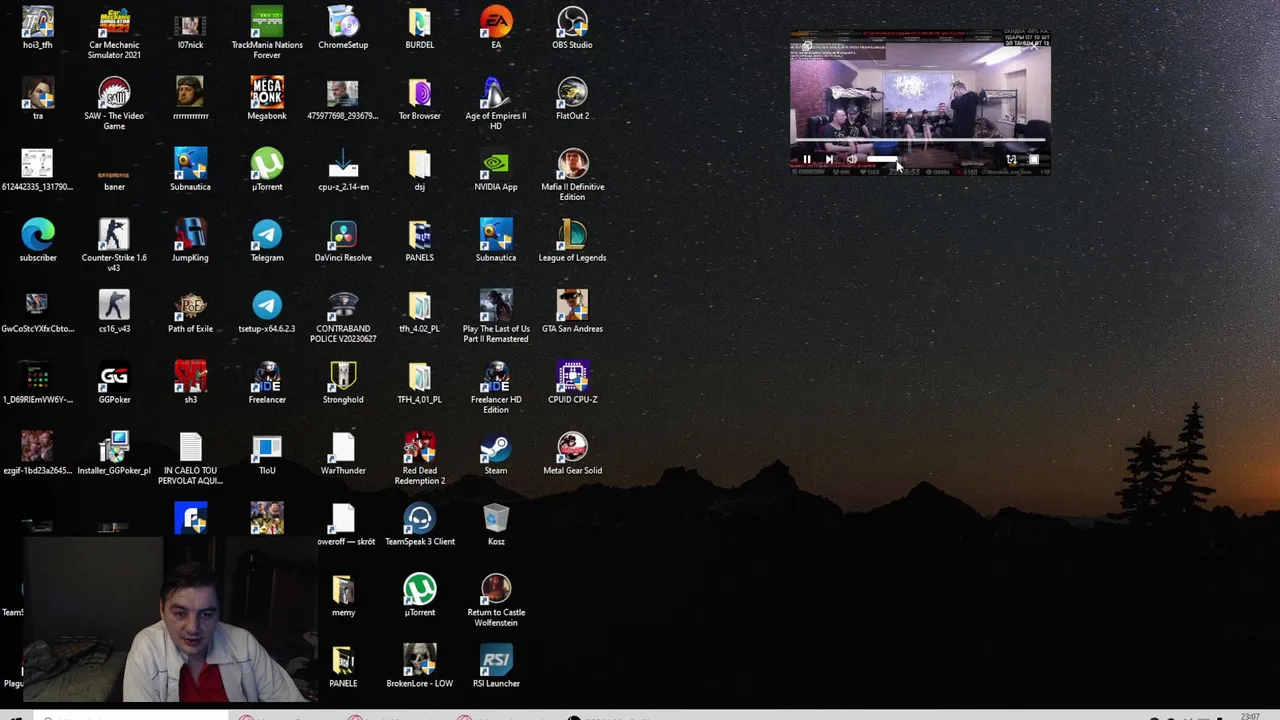Open the Telegram app shortcut
The width and height of the screenshot is (1280, 720).
click(267, 240)
